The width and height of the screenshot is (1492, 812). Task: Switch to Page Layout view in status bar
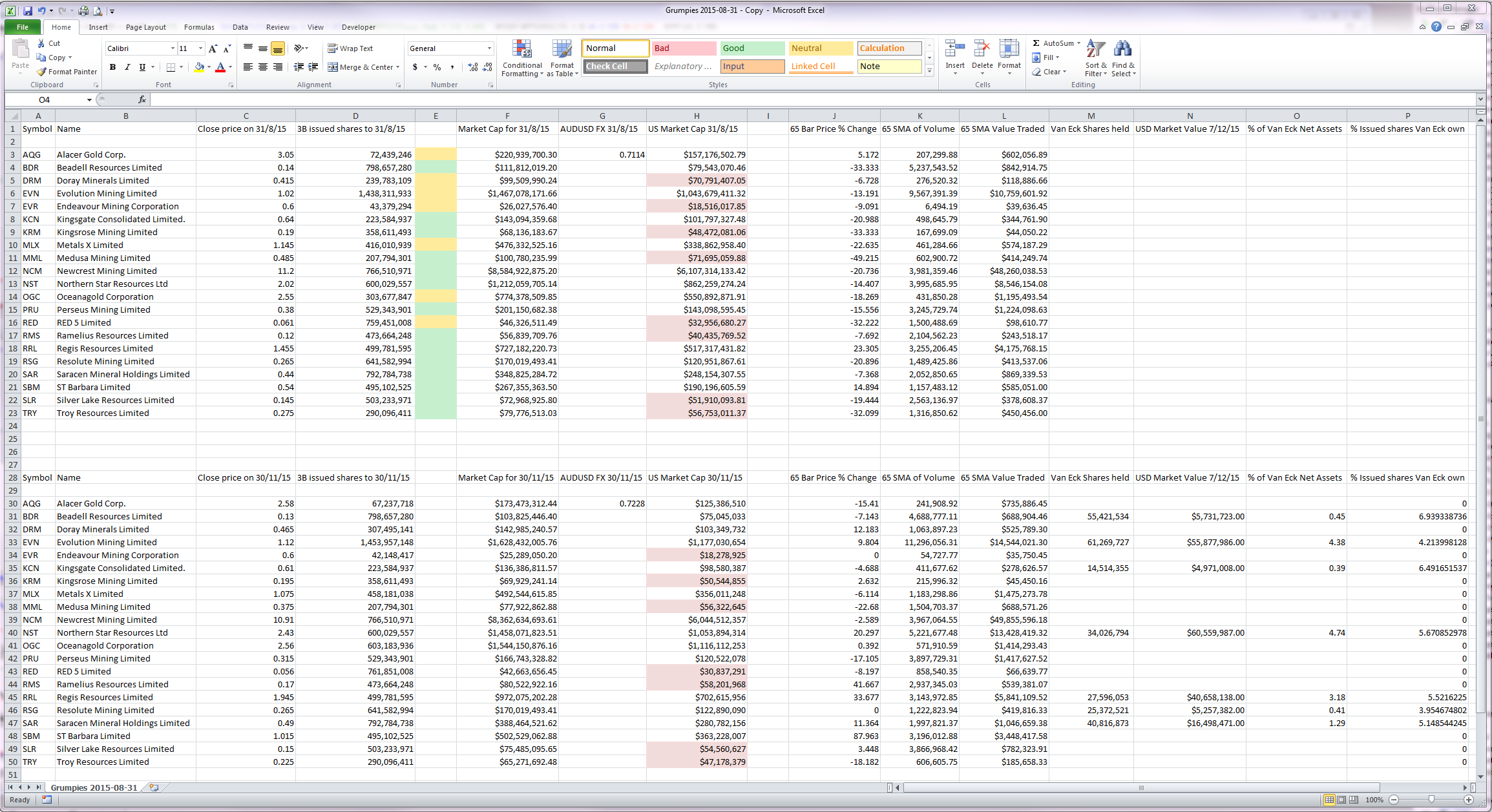click(x=1341, y=800)
